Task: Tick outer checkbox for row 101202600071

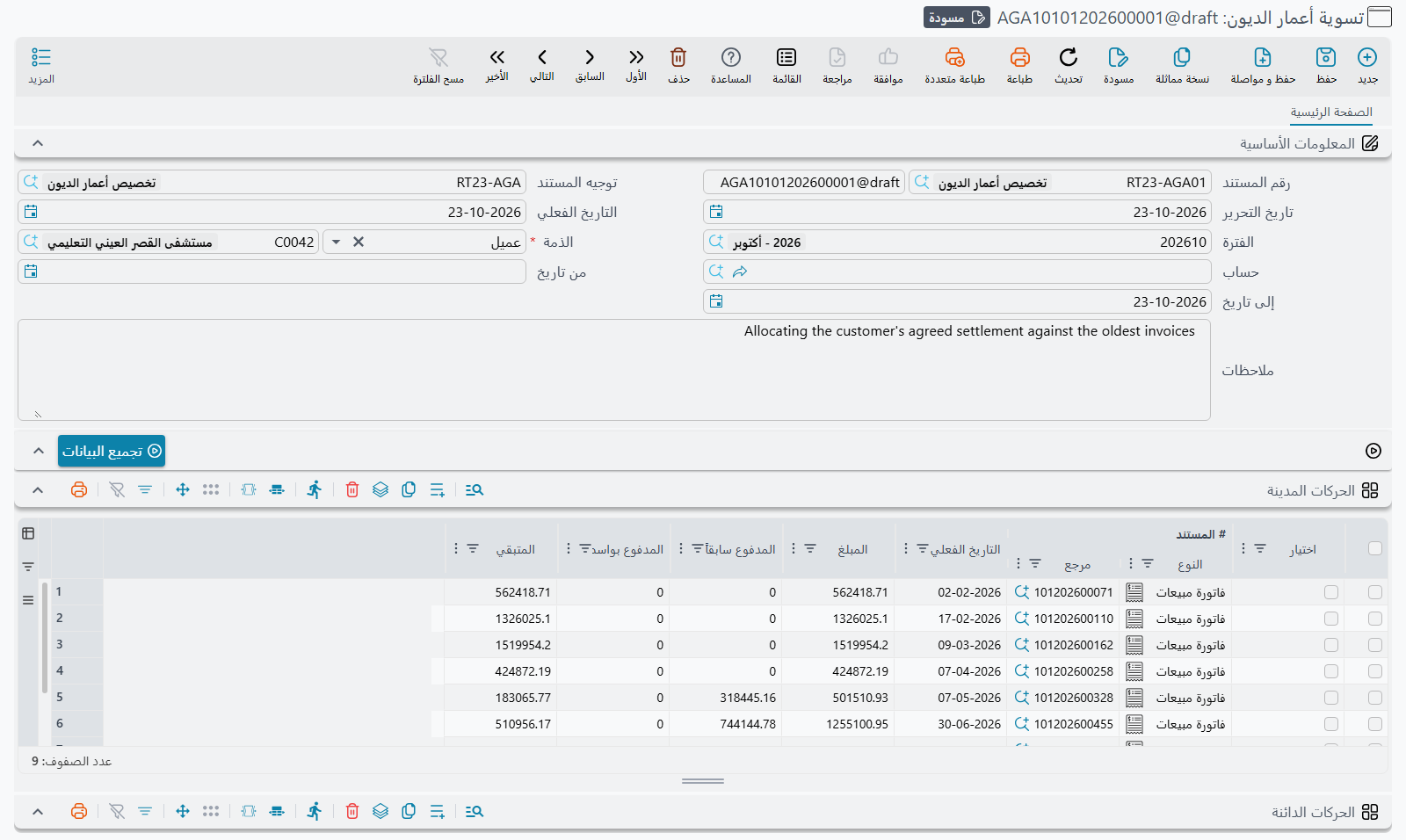Action: pos(1375,592)
